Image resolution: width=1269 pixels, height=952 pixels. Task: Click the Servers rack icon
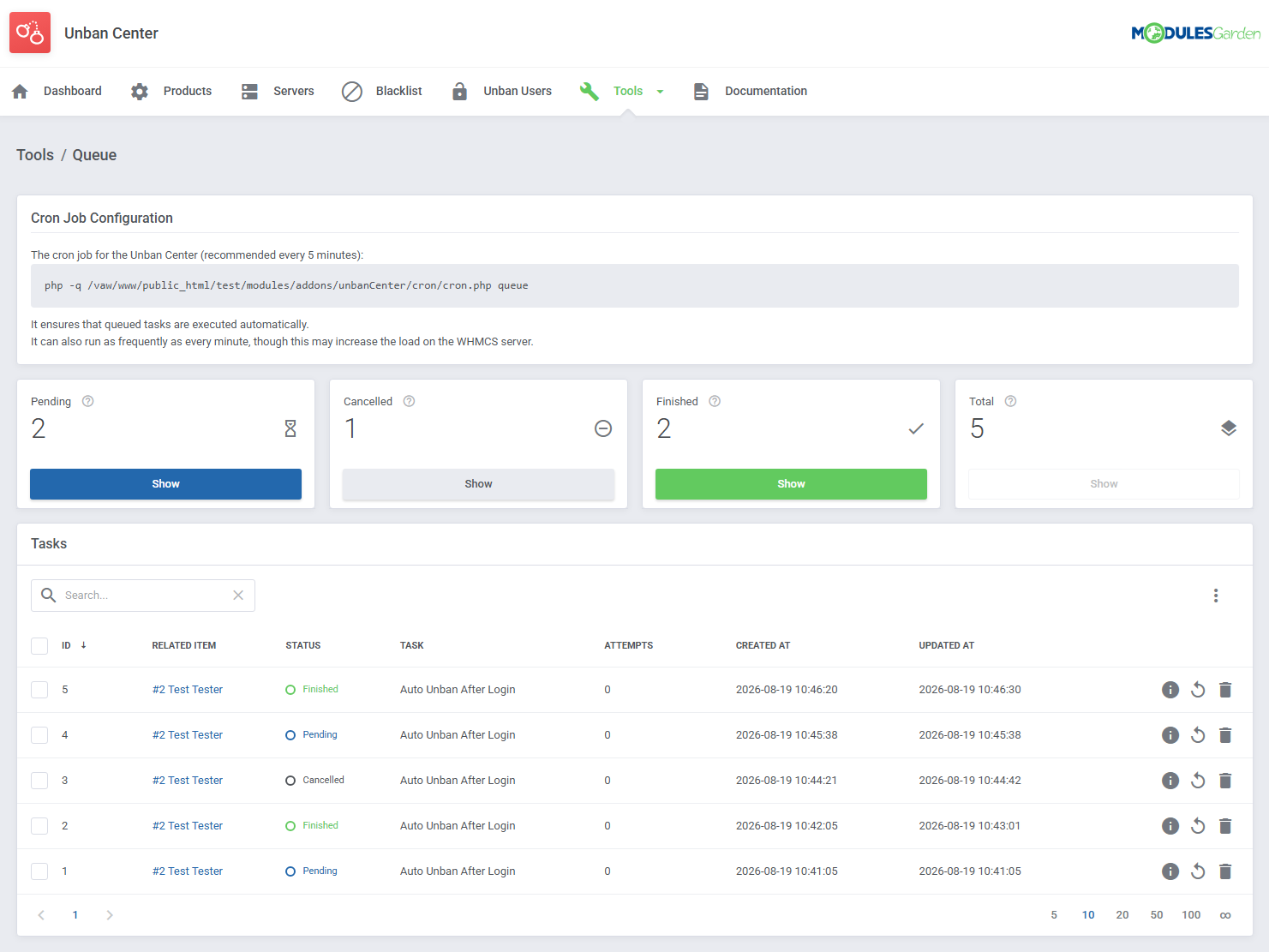click(249, 91)
